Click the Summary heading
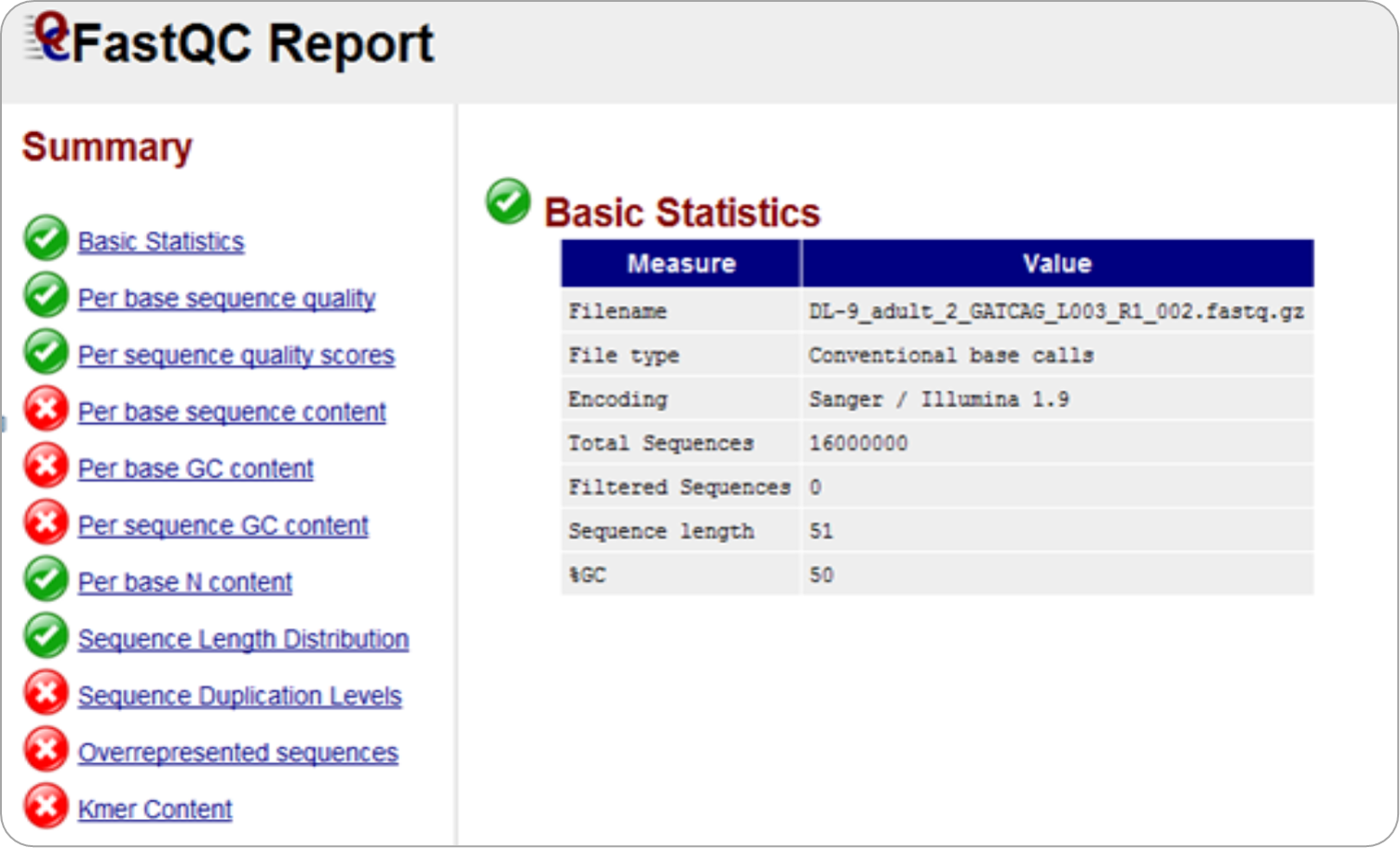This screenshot has height=848, width=1400. (x=107, y=147)
